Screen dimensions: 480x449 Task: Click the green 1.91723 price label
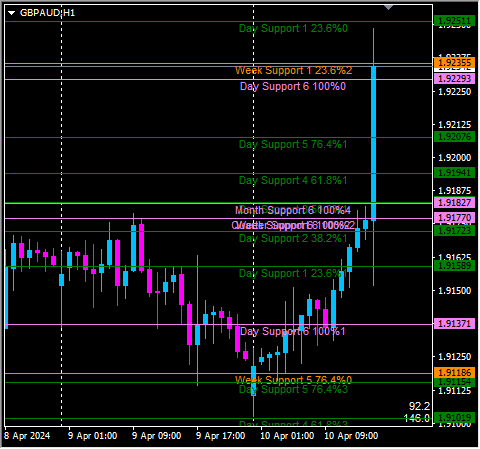(454, 230)
